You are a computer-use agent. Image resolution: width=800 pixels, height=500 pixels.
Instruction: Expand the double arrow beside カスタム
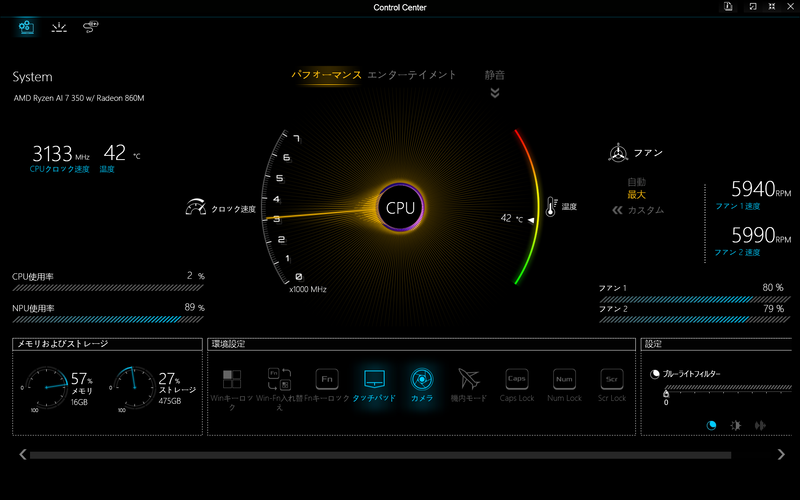tap(617, 210)
